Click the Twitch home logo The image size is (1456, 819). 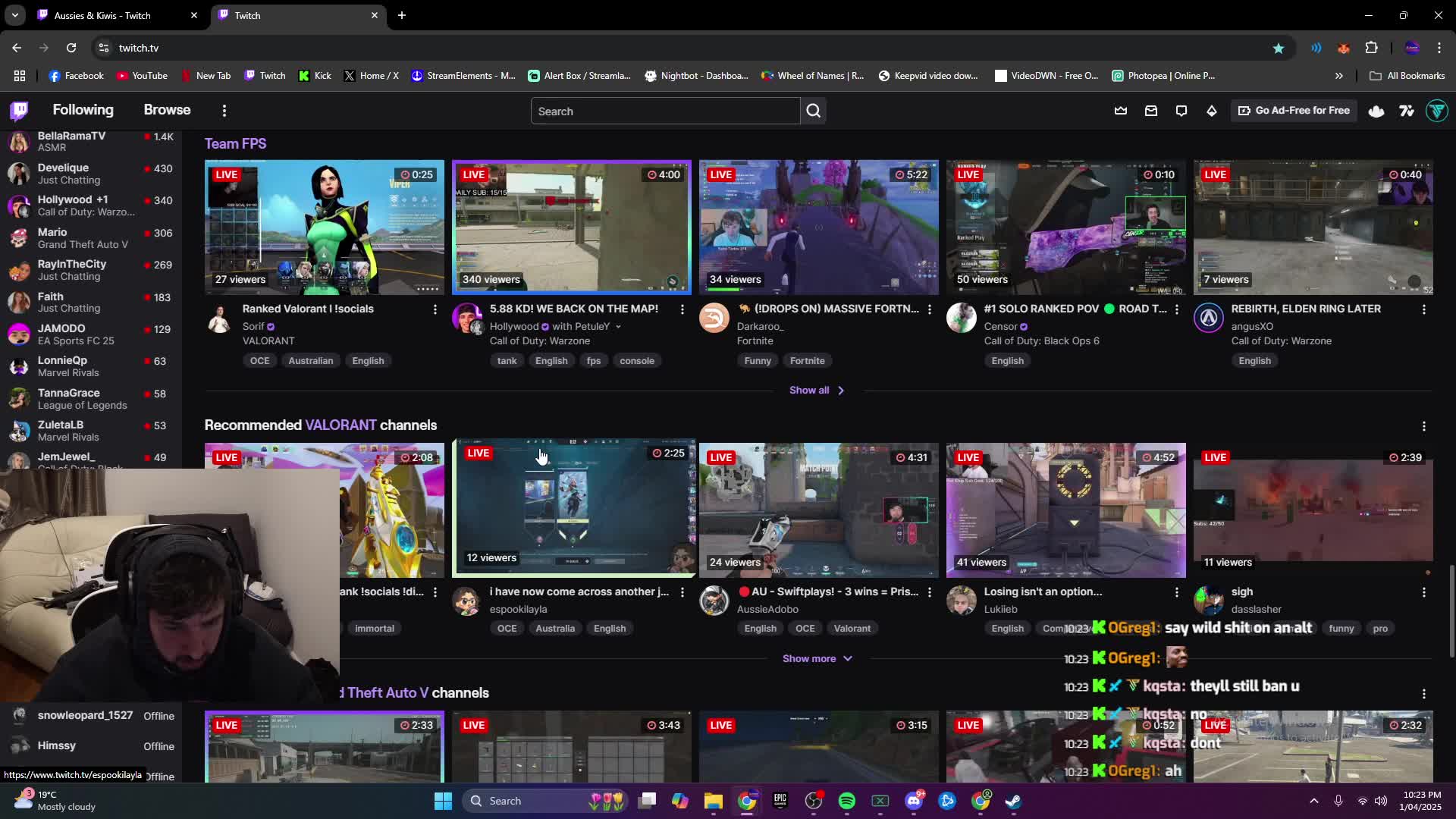click(x=20, y=111)
